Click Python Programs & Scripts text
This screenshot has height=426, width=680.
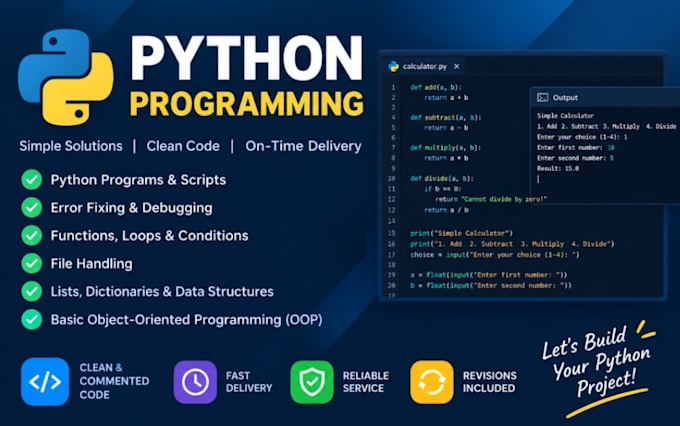pyautogui.click(x=138, y=180)
